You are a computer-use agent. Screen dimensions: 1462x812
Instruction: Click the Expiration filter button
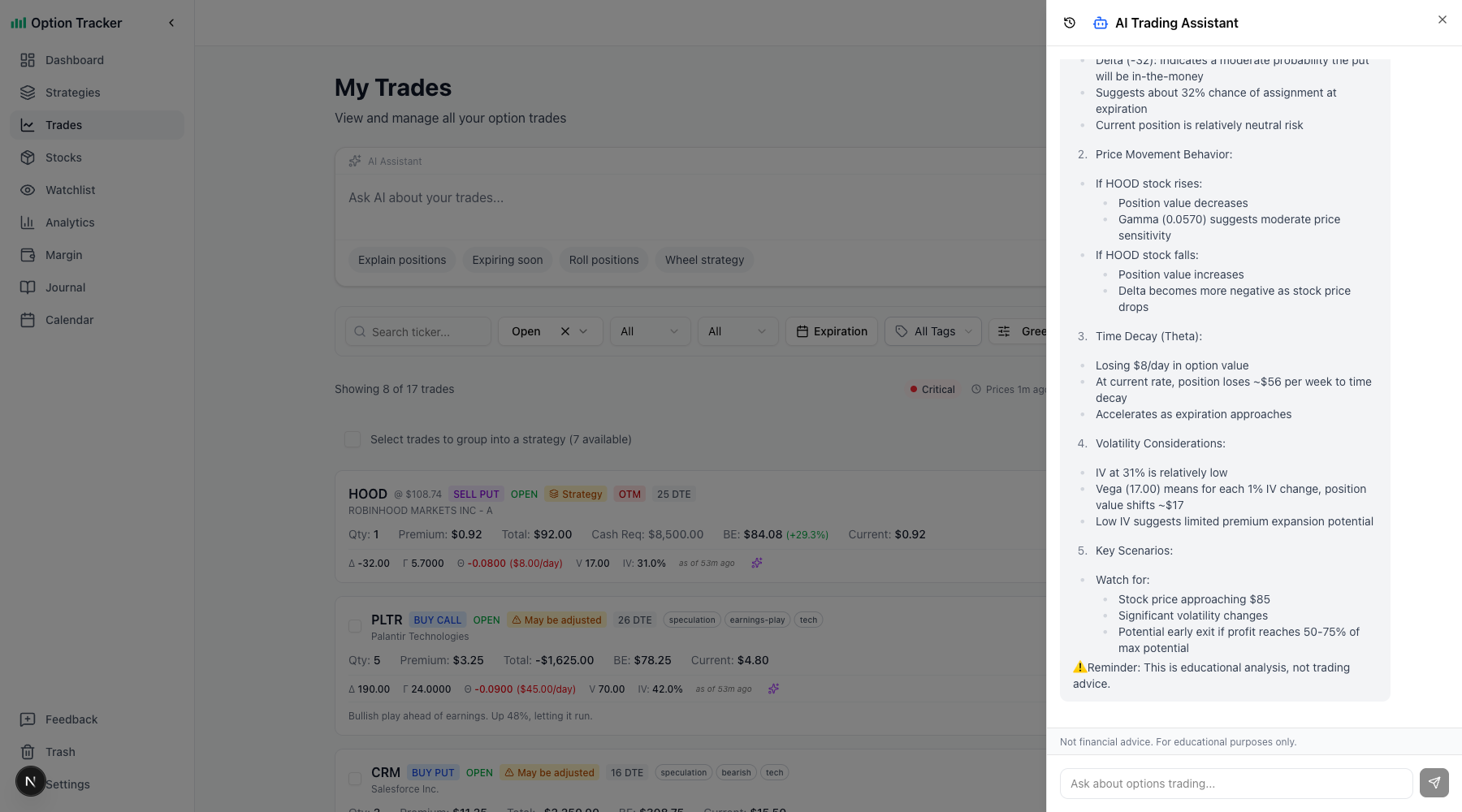pyautogui.click(x=832, y=331)
